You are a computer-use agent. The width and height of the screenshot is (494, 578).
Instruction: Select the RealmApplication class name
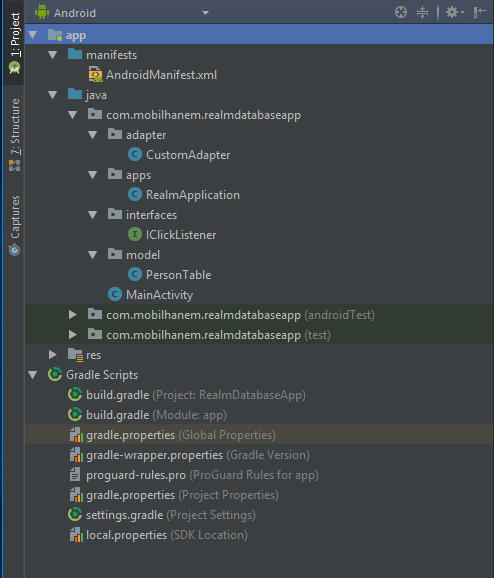[193, 195]
